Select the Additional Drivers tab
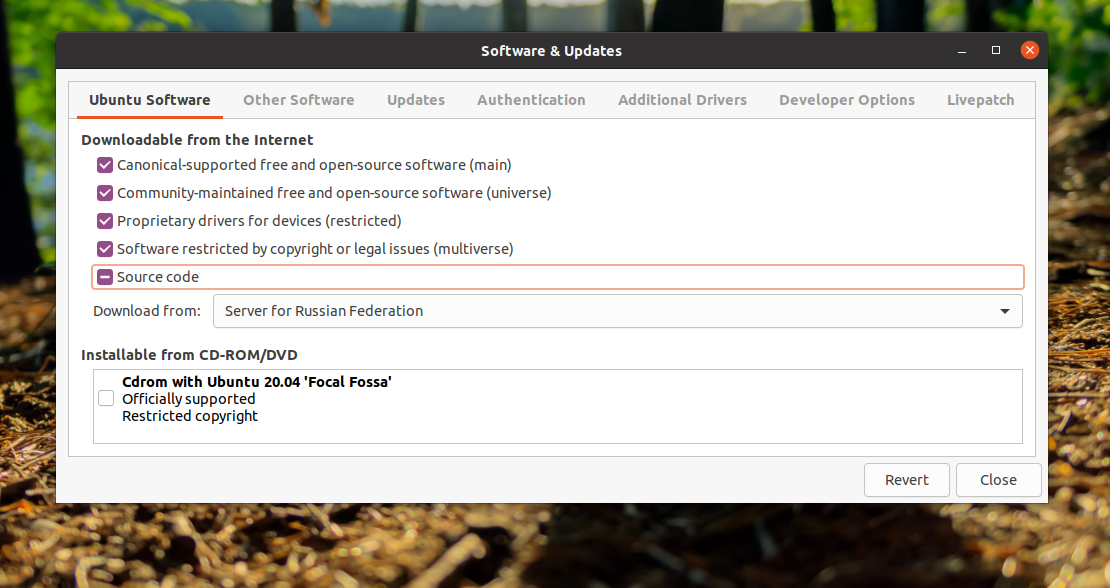Viewport: 1110px width, 588px height. pyautogui.click(x=682, y=100)
